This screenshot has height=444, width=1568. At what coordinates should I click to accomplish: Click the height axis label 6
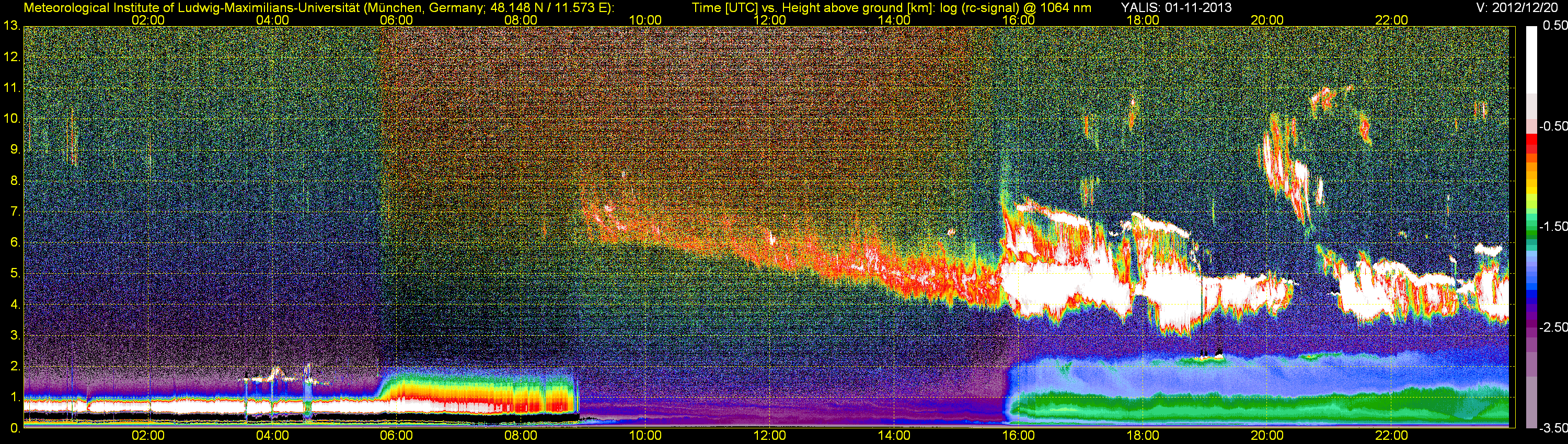coord(15,243)
